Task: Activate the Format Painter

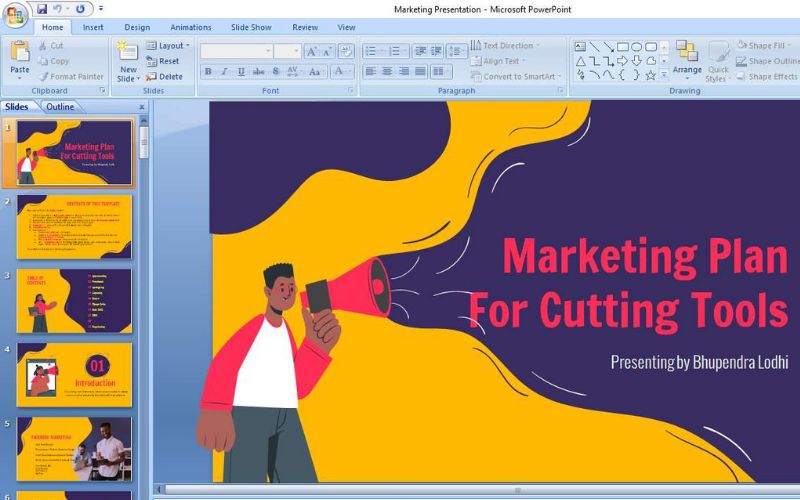Action: [70, 77]
